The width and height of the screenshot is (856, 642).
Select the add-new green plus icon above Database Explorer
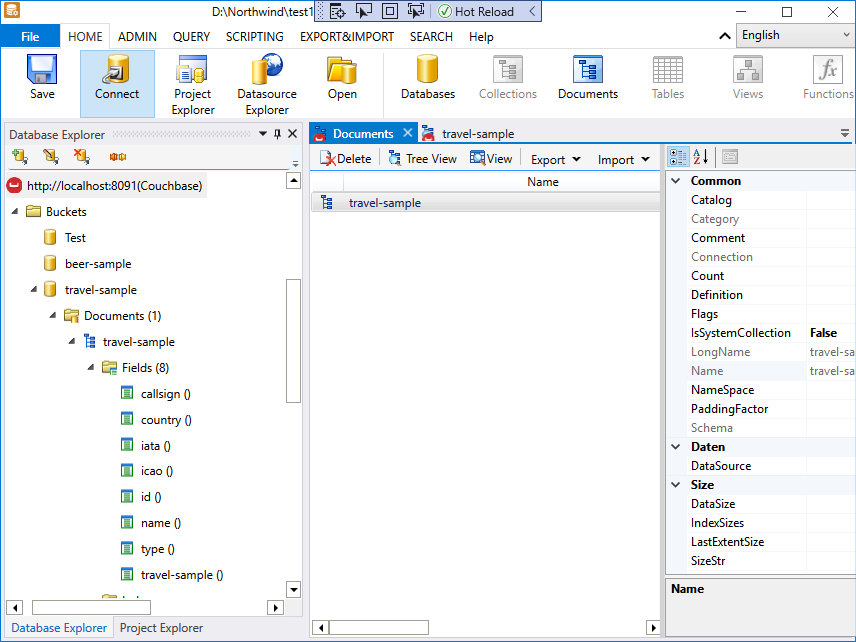pyautogui.click(x=19, y=156)
